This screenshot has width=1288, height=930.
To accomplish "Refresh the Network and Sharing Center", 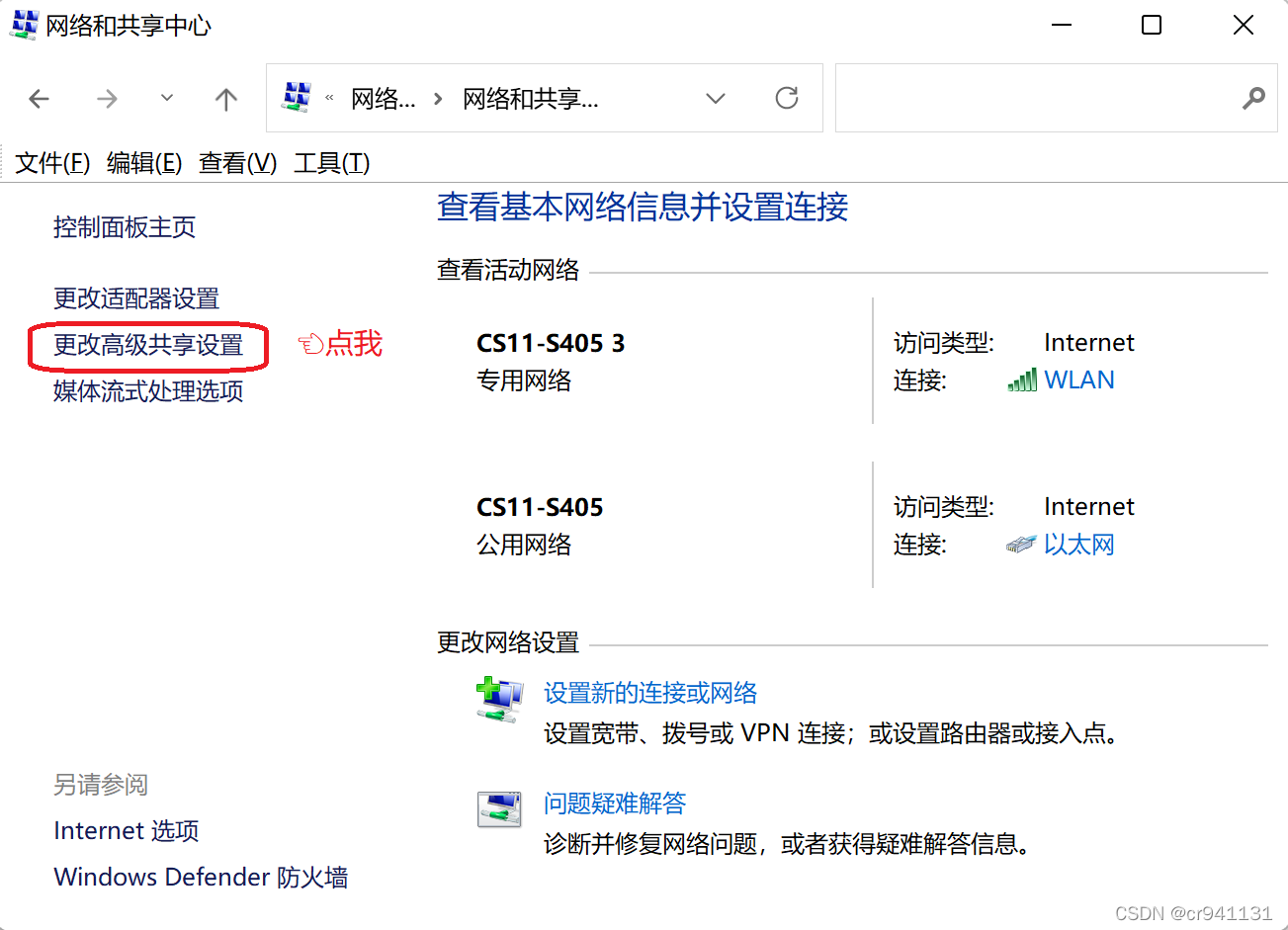I will [x=787, y=98].
